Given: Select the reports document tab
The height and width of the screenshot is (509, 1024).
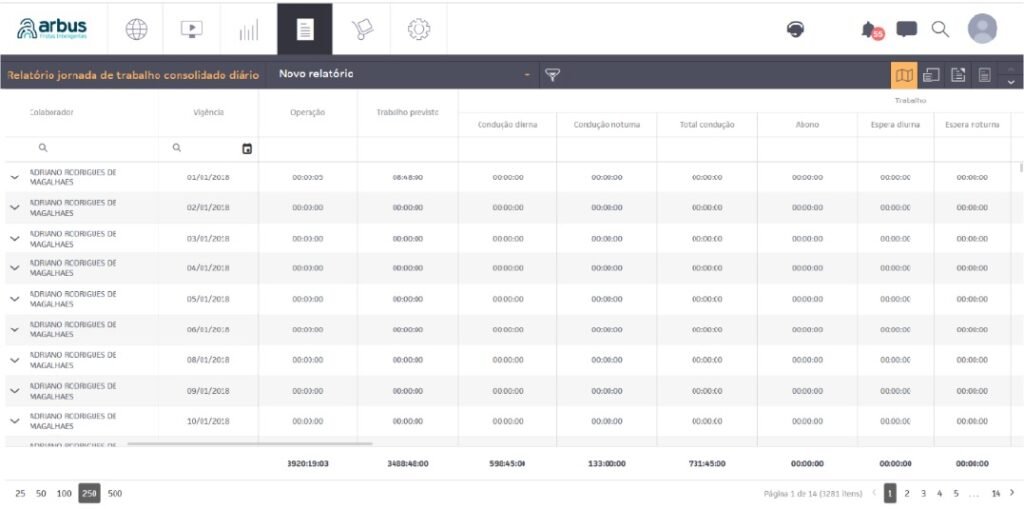Looking at the screenshot, I should (305, 30).
